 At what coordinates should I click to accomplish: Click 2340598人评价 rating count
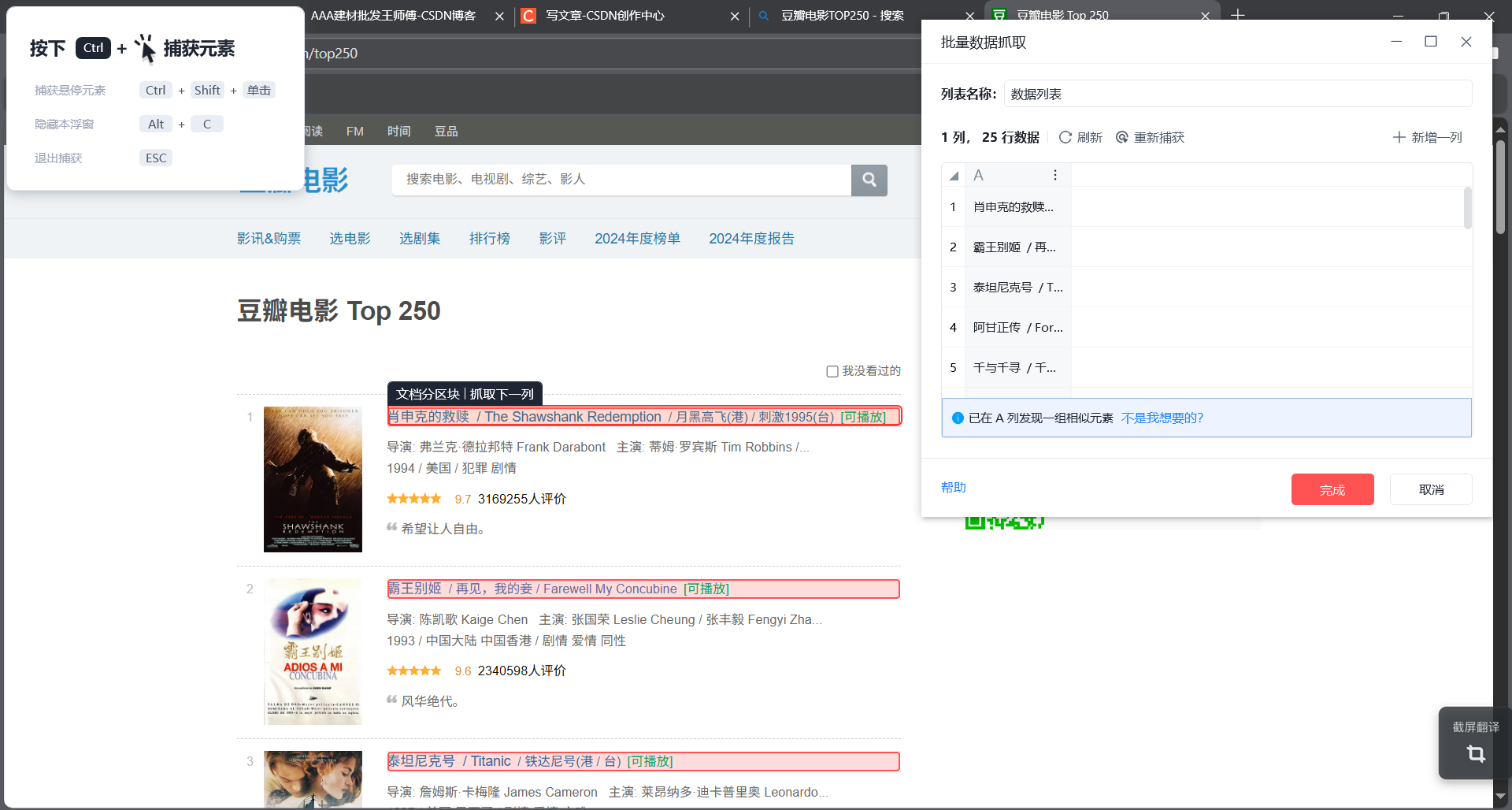pos(522,671)
